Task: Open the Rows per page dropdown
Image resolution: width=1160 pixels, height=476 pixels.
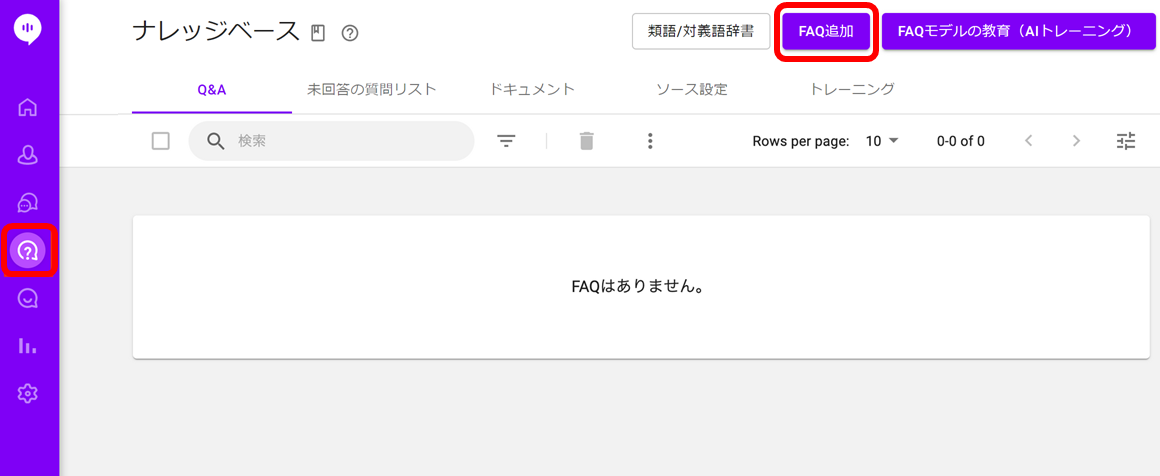Action: (x=882, y=141)
